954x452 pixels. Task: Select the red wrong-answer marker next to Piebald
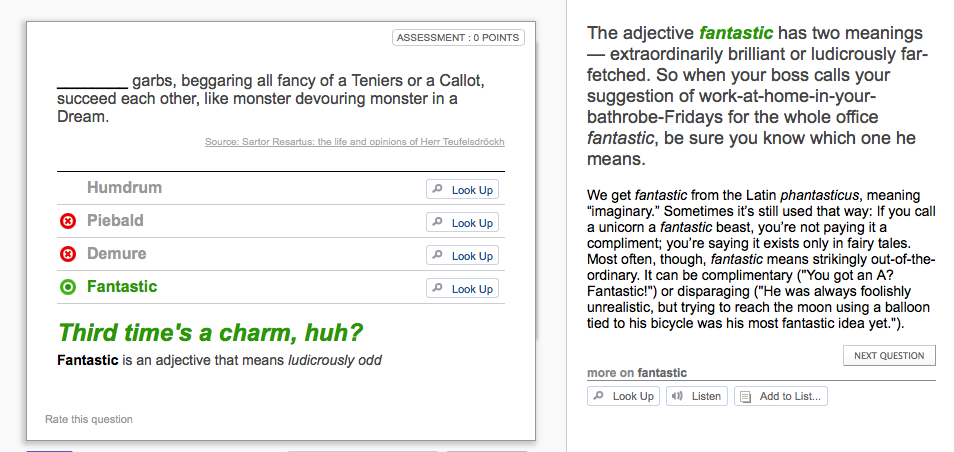[68, 221]
